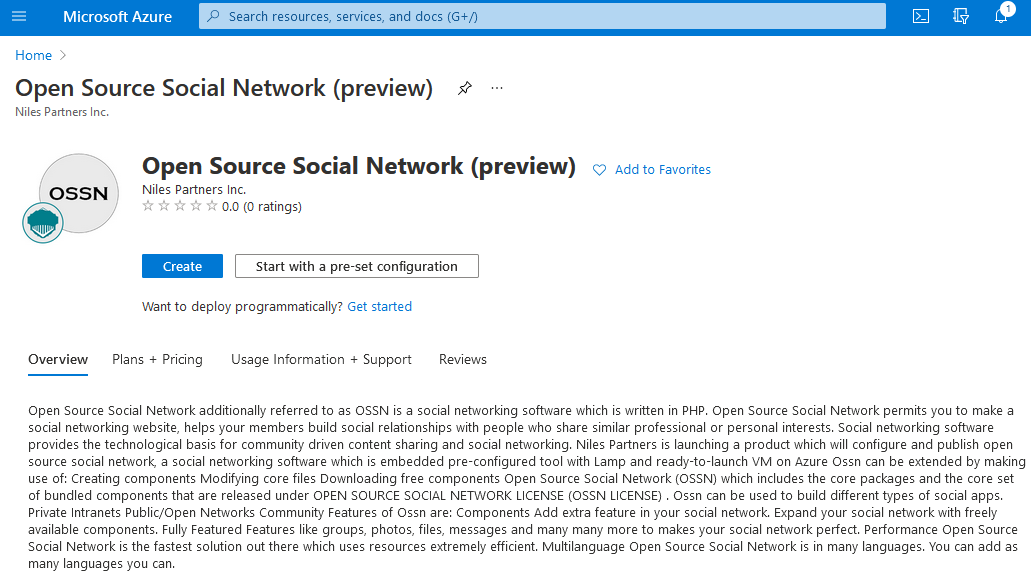The width and height of the screenshot is (1031, 580).
Task: Pin this offer using the pushpin icon
Action: coord(464,88)
